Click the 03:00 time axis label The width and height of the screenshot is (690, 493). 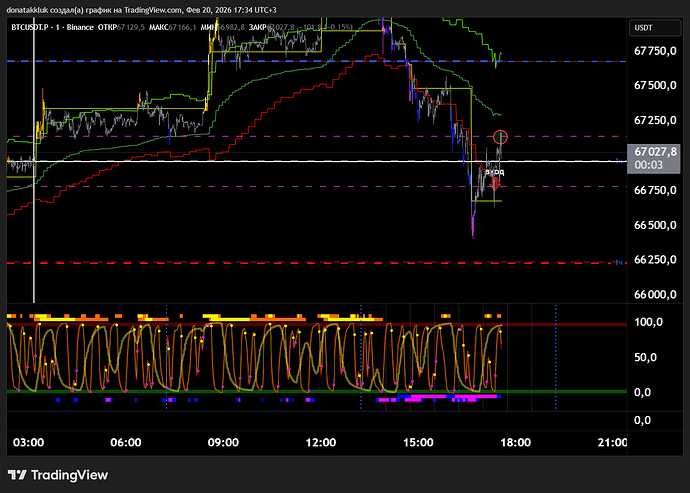(28, 443)
